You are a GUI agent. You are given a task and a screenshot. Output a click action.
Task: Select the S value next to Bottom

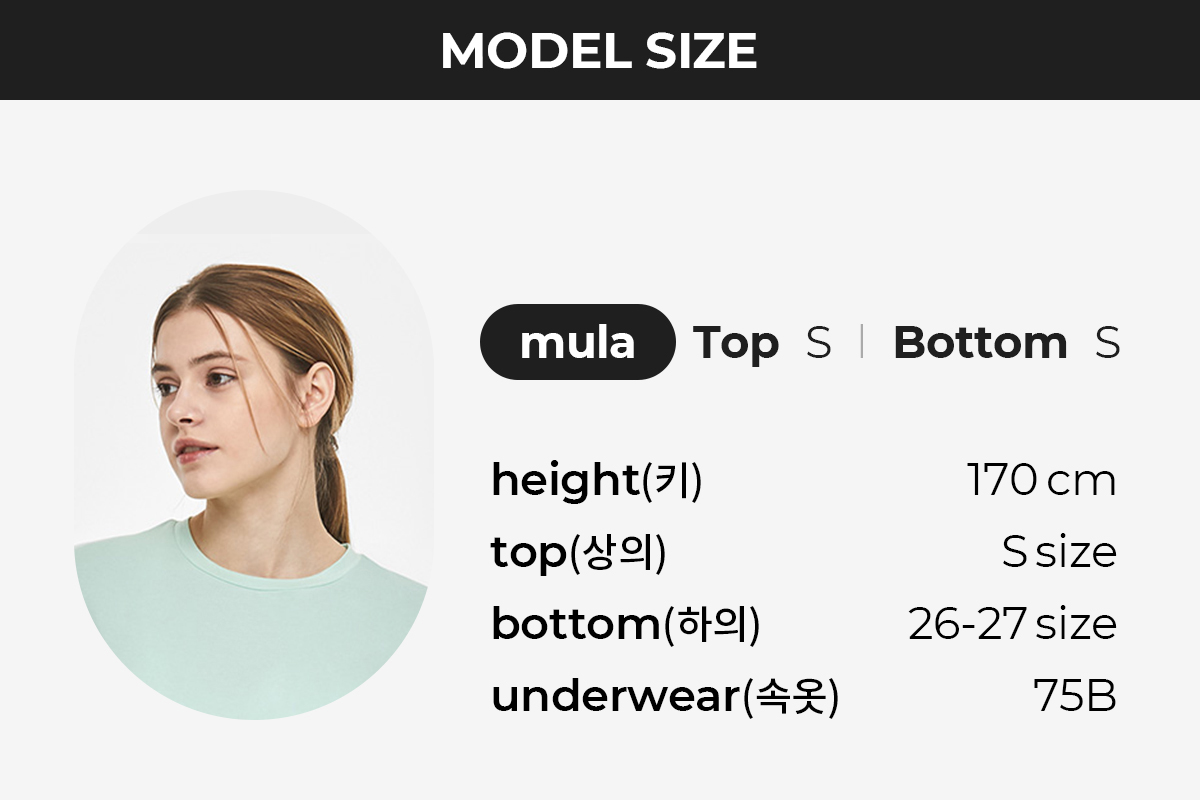1107,343
